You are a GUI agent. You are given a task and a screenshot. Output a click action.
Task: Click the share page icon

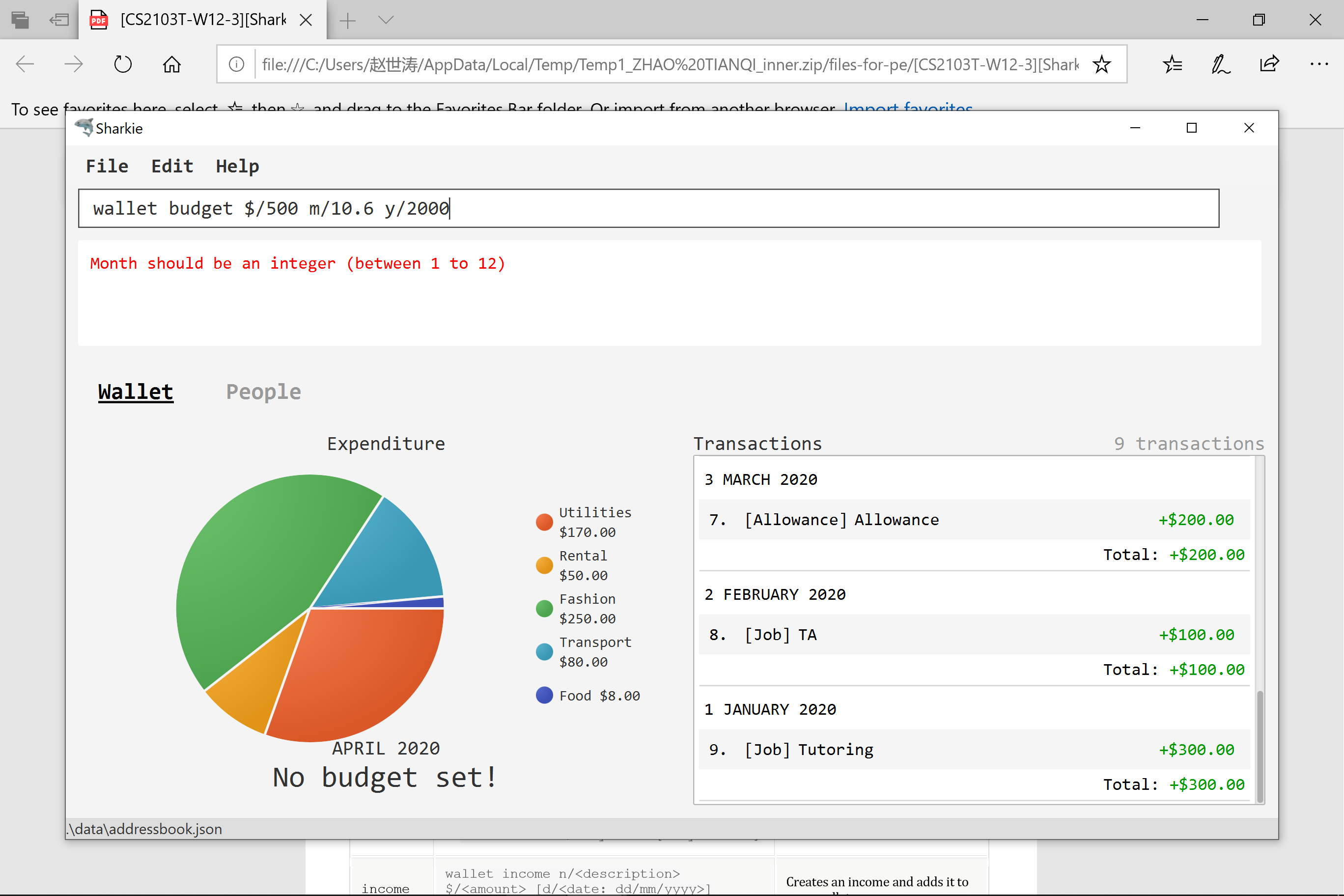tap(1269, 63)
